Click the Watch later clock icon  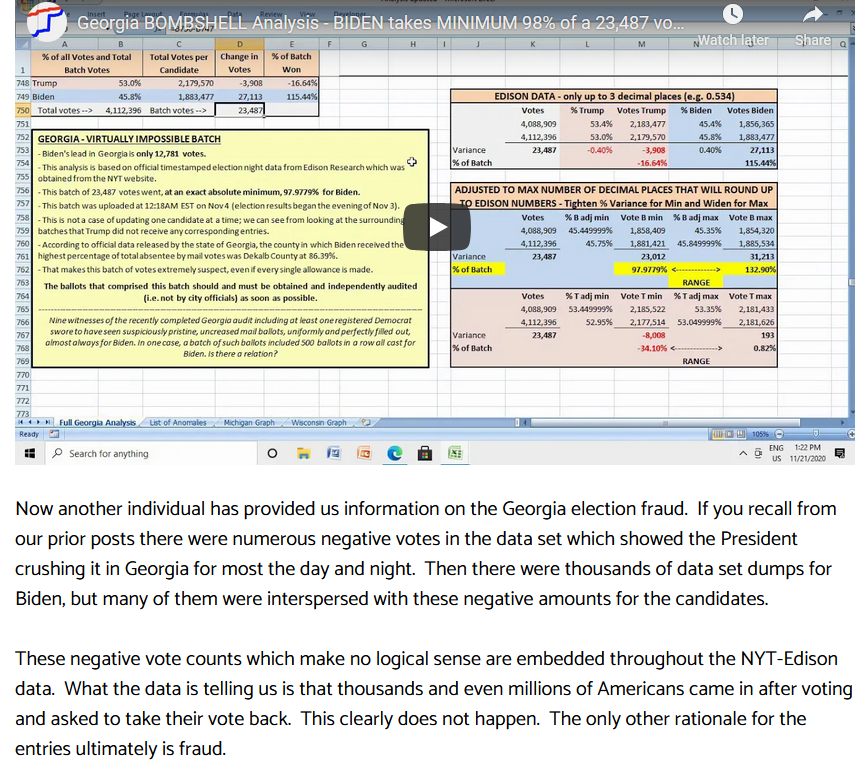click(735, 14)
